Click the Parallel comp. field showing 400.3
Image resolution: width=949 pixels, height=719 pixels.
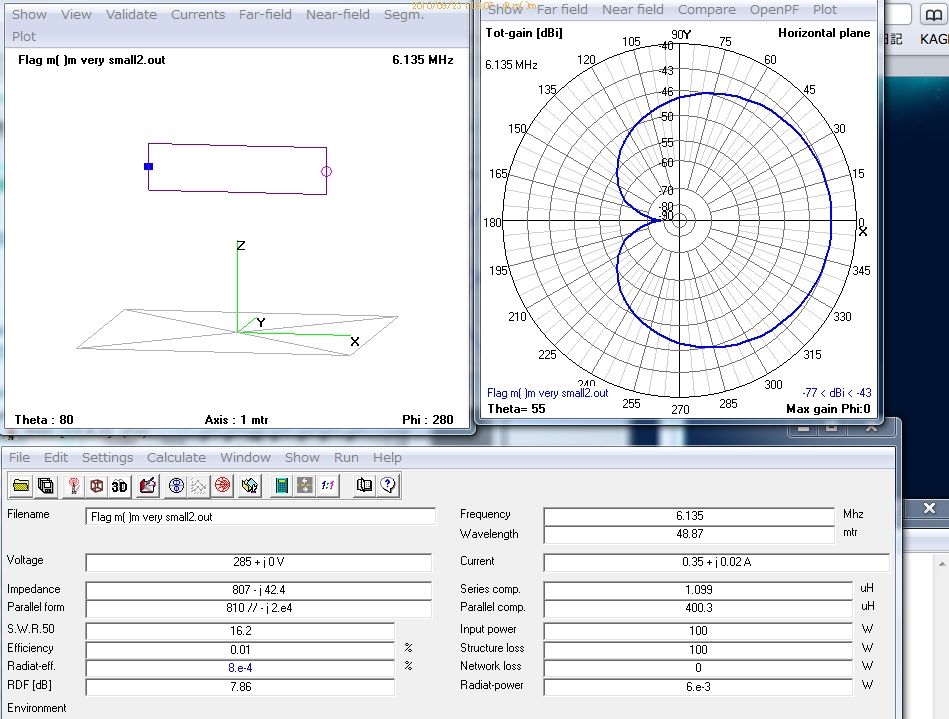click(x=698, y=608)
